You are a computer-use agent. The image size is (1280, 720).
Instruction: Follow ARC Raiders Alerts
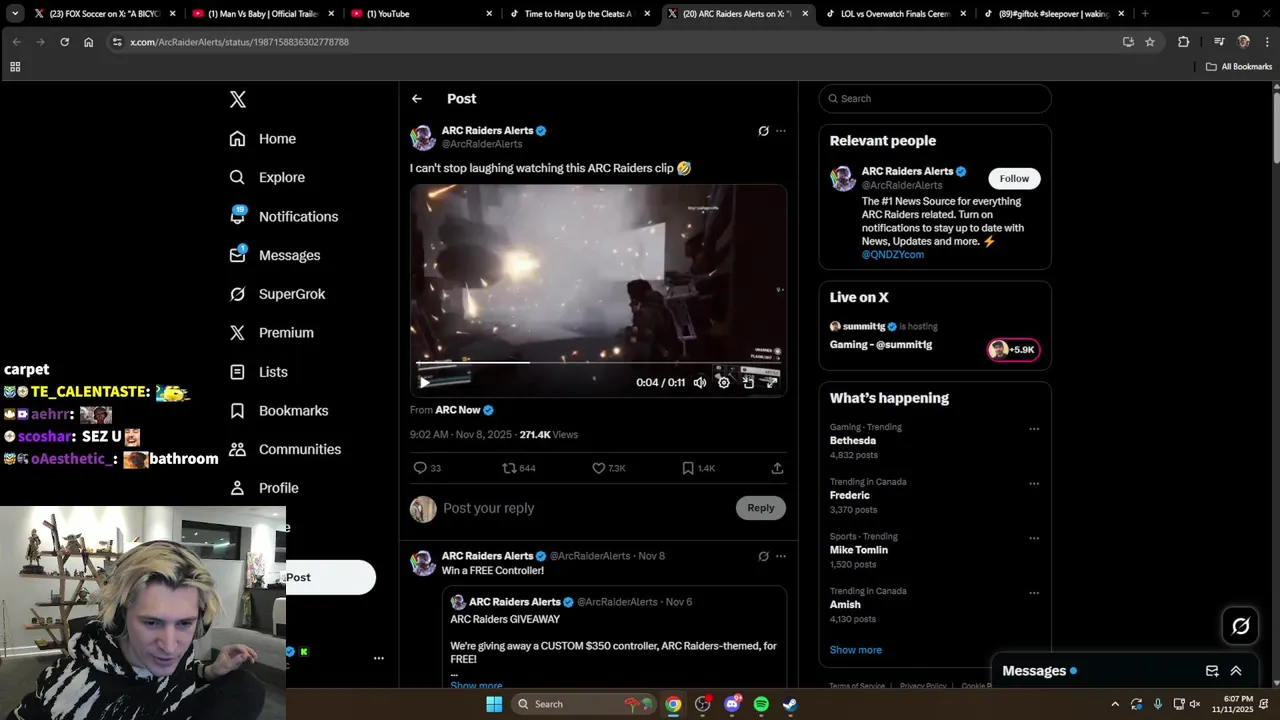click(1014, 178)
